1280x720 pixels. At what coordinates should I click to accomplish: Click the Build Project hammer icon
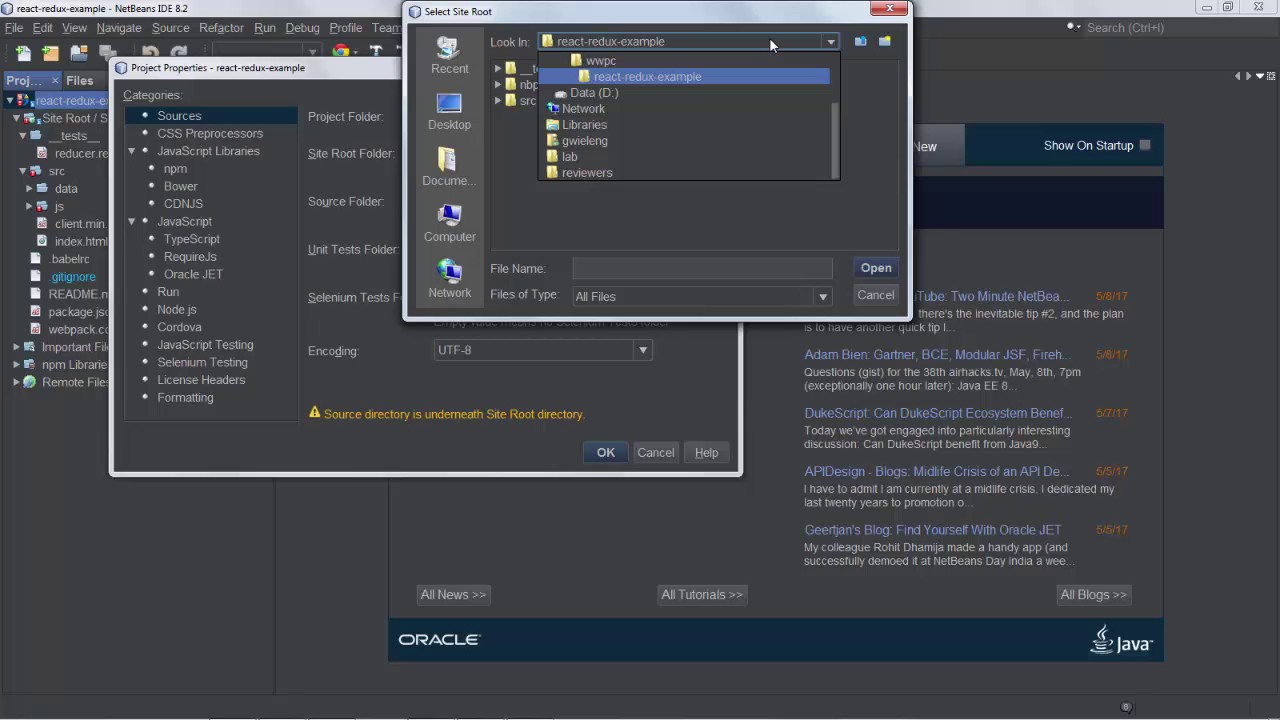coord(376,52)
